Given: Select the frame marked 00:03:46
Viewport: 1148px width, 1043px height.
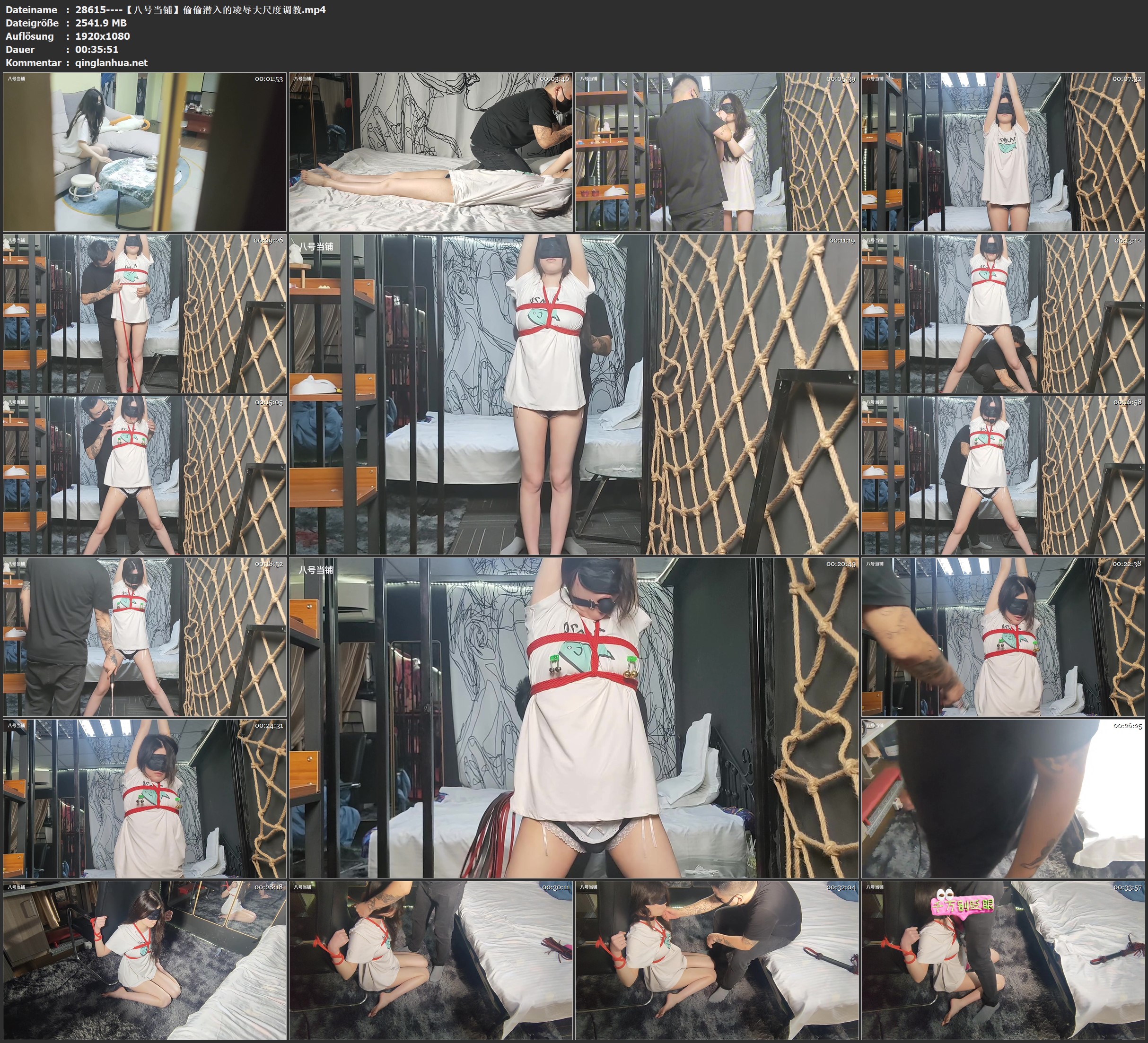Looking at the screenshot, I should coord(430,151).
